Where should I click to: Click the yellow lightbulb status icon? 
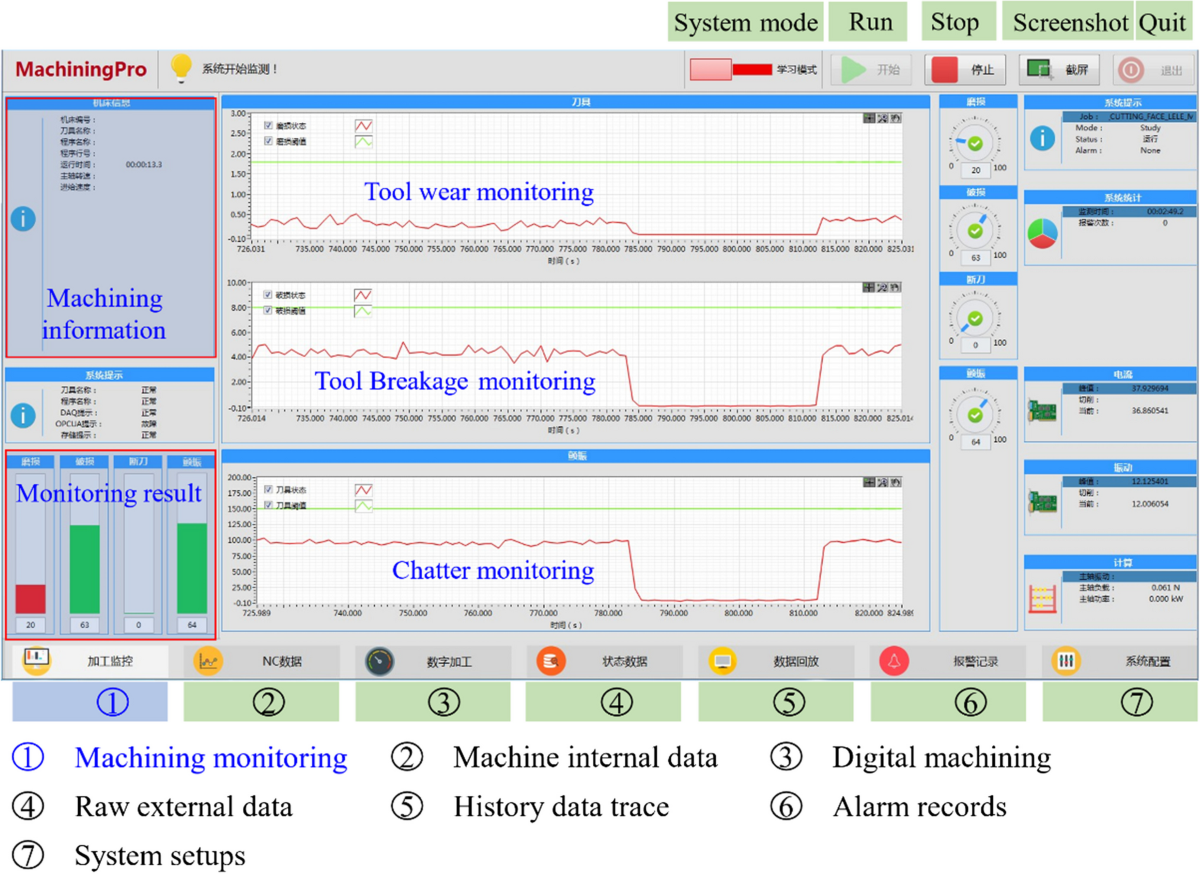(x=181, y=68)
